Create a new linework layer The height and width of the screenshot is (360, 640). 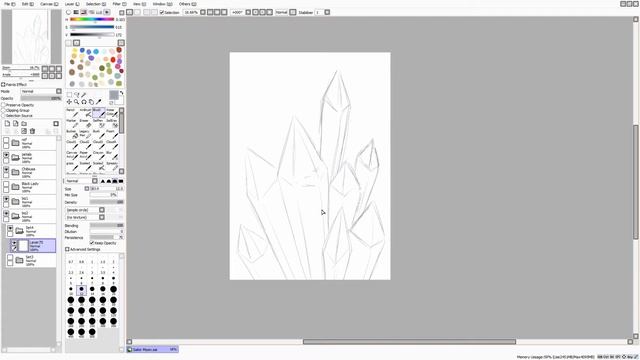point(16,124)
